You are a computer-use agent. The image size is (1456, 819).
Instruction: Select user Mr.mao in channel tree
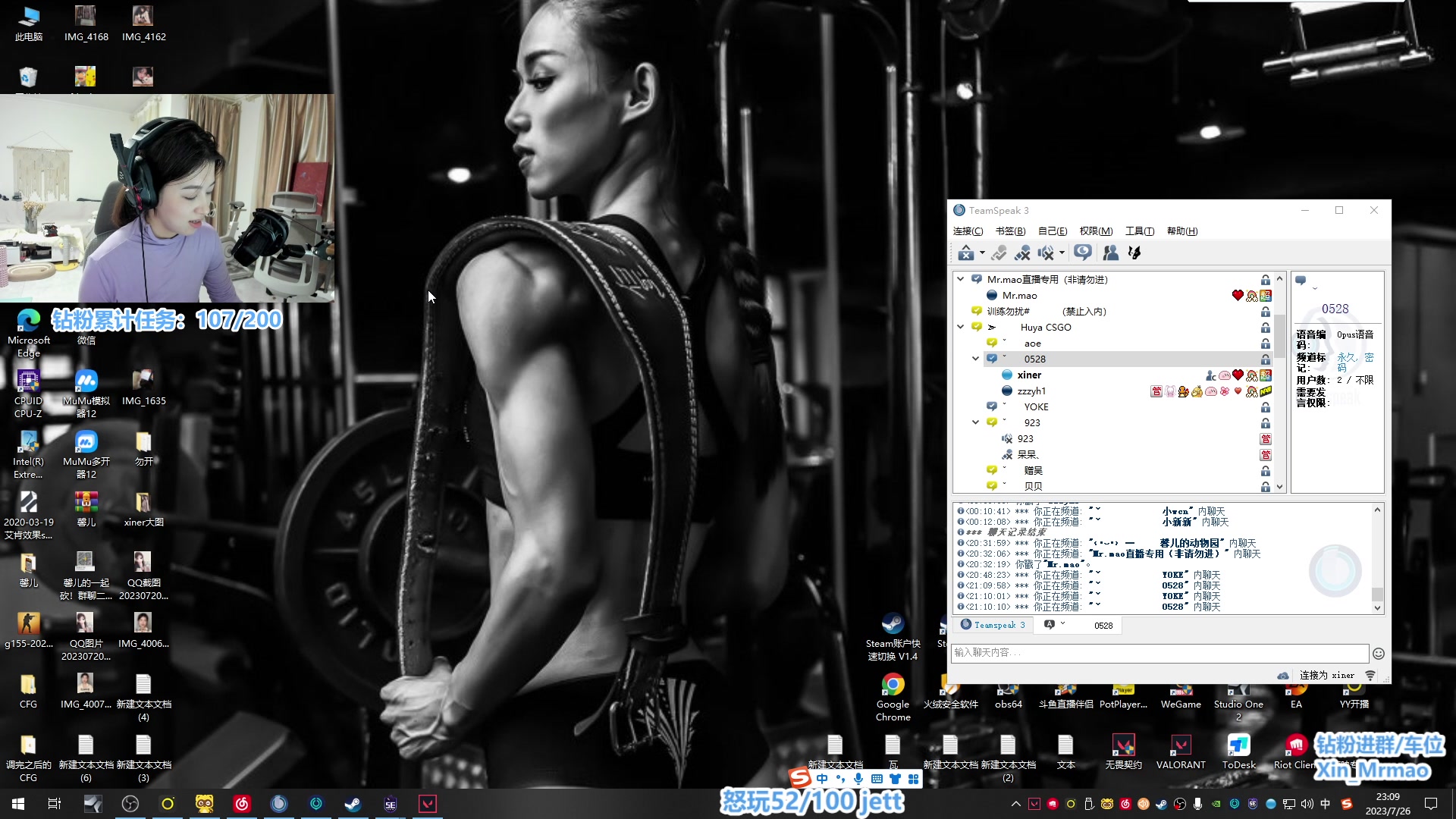[x=1019, y=296]
